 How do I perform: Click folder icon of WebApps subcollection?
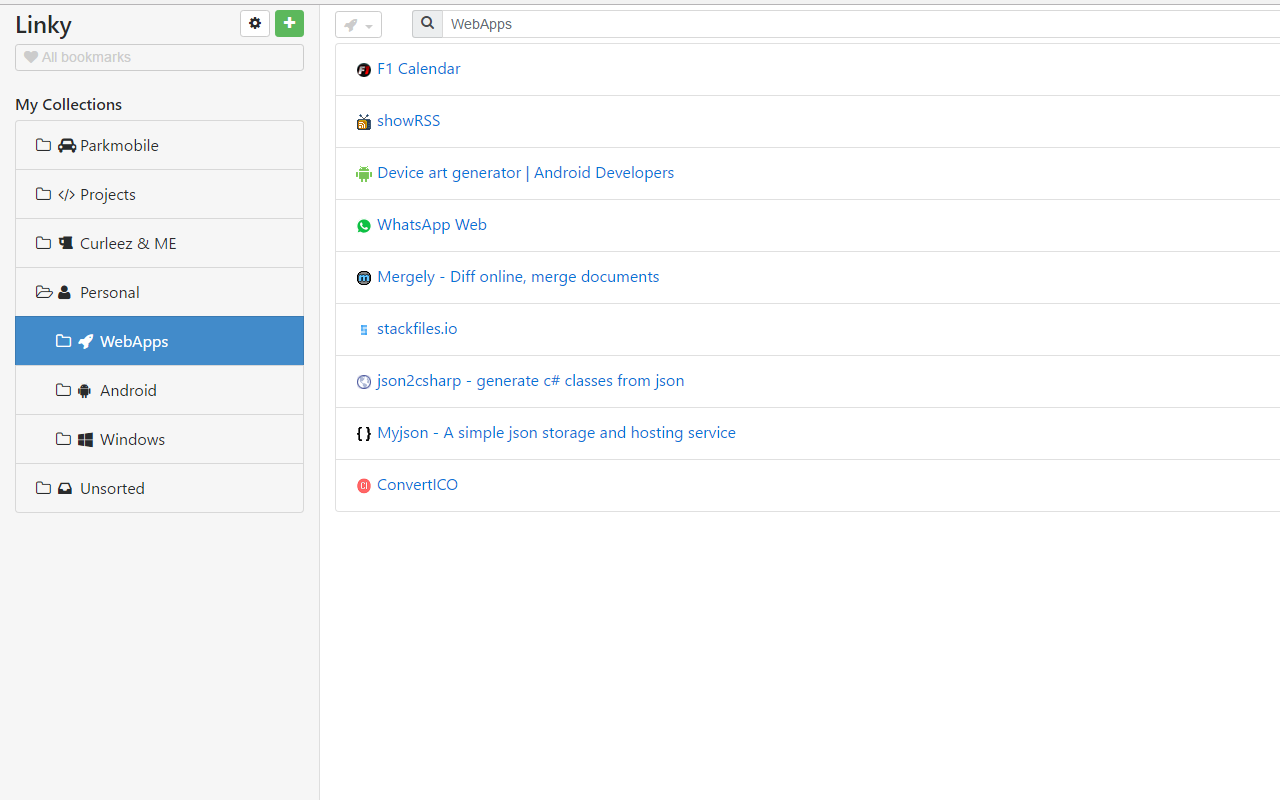[x=63, y=341]
